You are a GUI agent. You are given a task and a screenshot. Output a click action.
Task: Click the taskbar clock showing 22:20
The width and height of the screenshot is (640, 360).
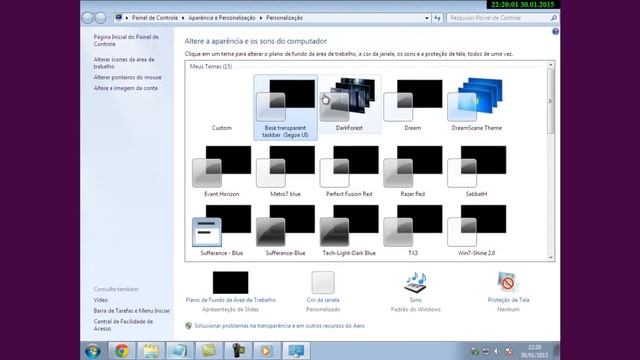[x=534, y=351]
